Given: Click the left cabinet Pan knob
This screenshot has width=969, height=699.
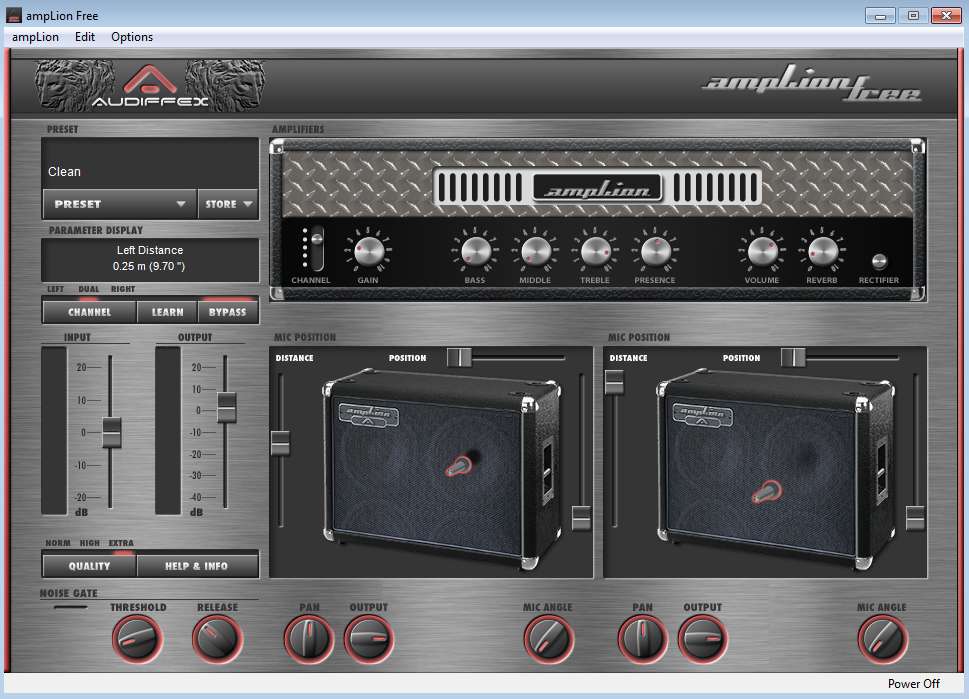Looking at the screenshot, I should [x=308, y=638].
